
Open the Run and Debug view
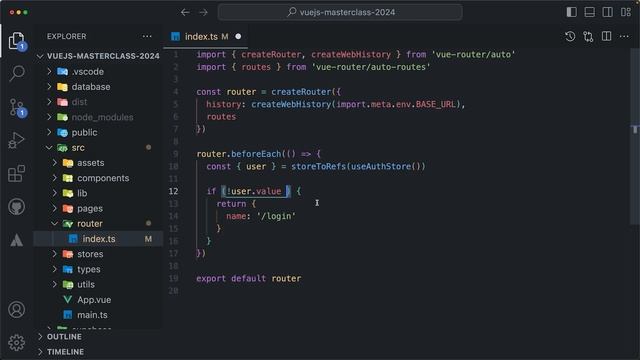coord(17,140)
